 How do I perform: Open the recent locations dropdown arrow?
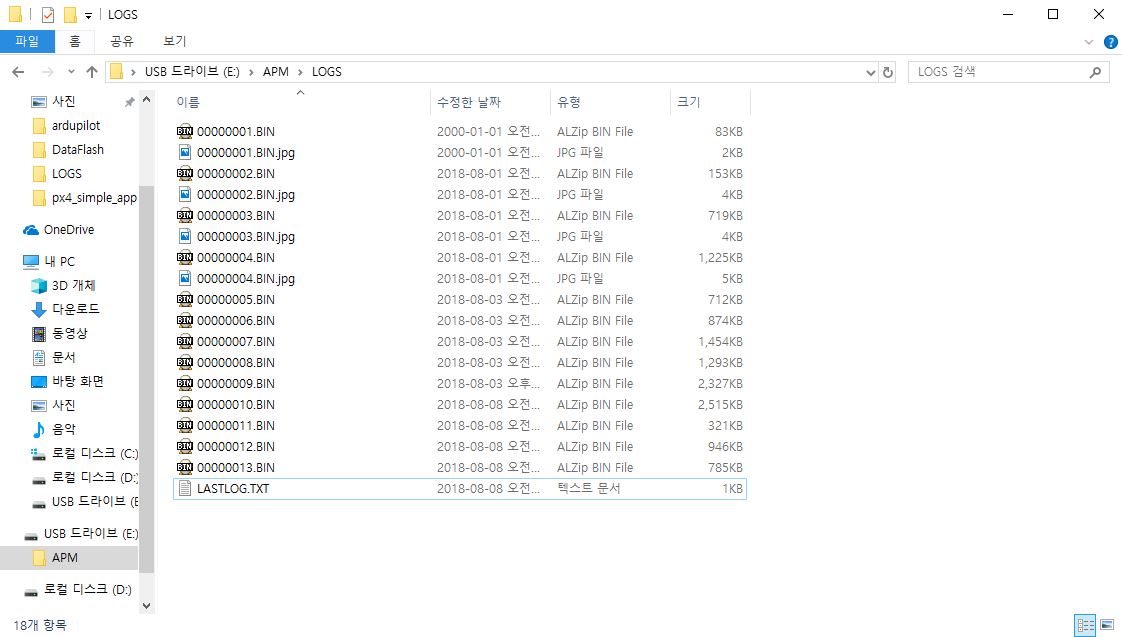(x=71, y=72)
